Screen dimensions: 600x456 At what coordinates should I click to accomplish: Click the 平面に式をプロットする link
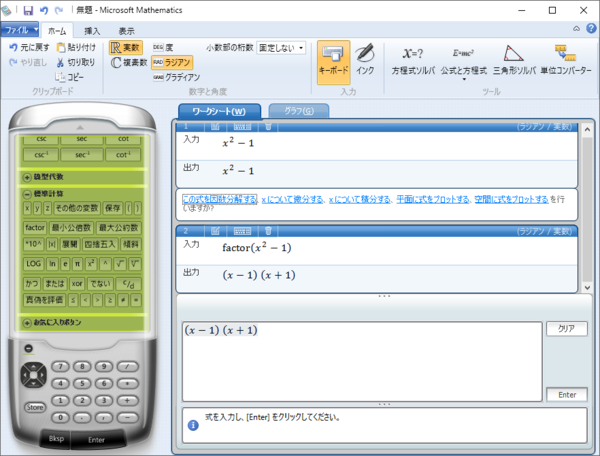pyautogui.click(x=432, y=199)
